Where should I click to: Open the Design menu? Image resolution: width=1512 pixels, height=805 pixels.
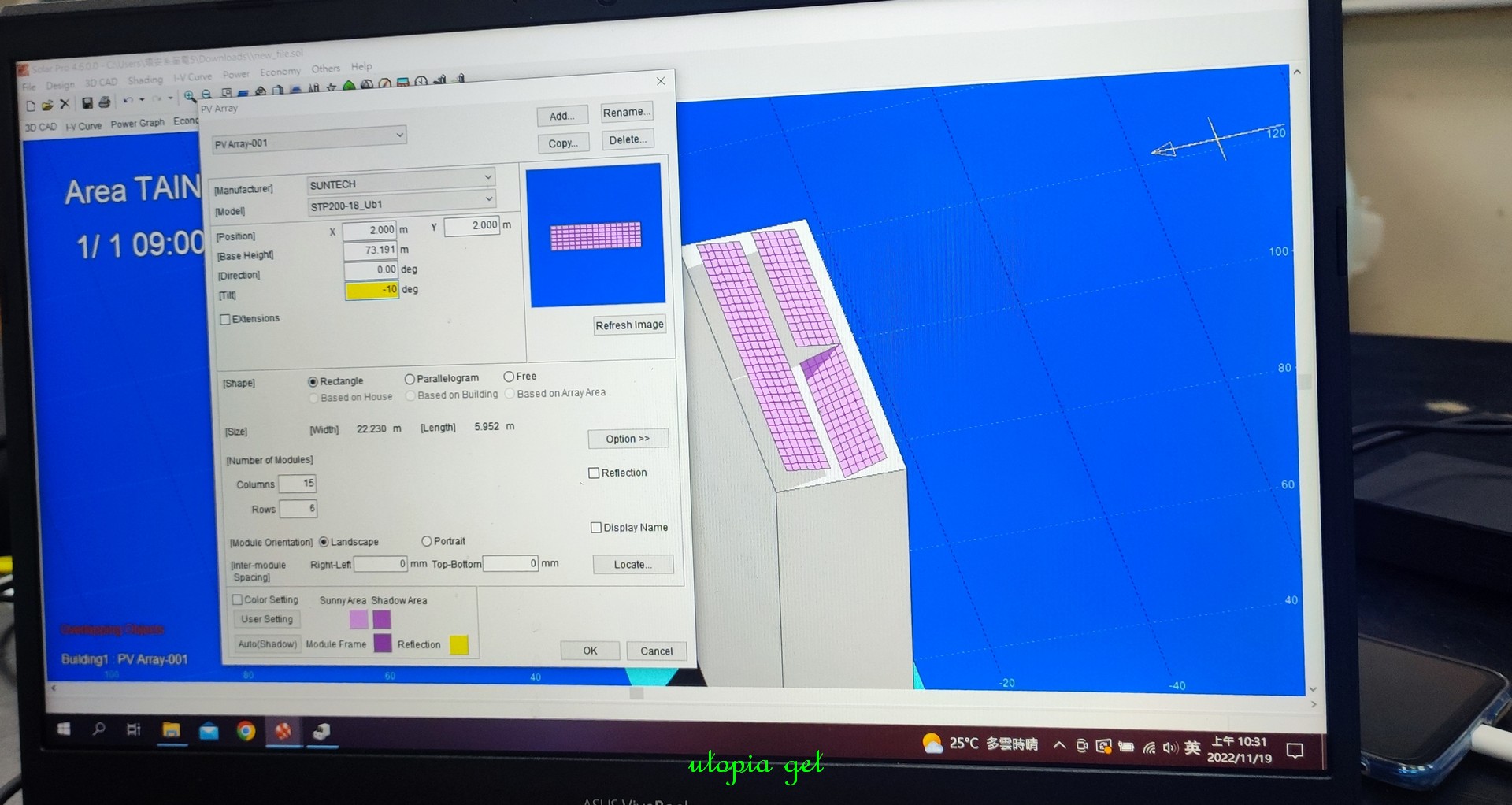tap(61, 85)
